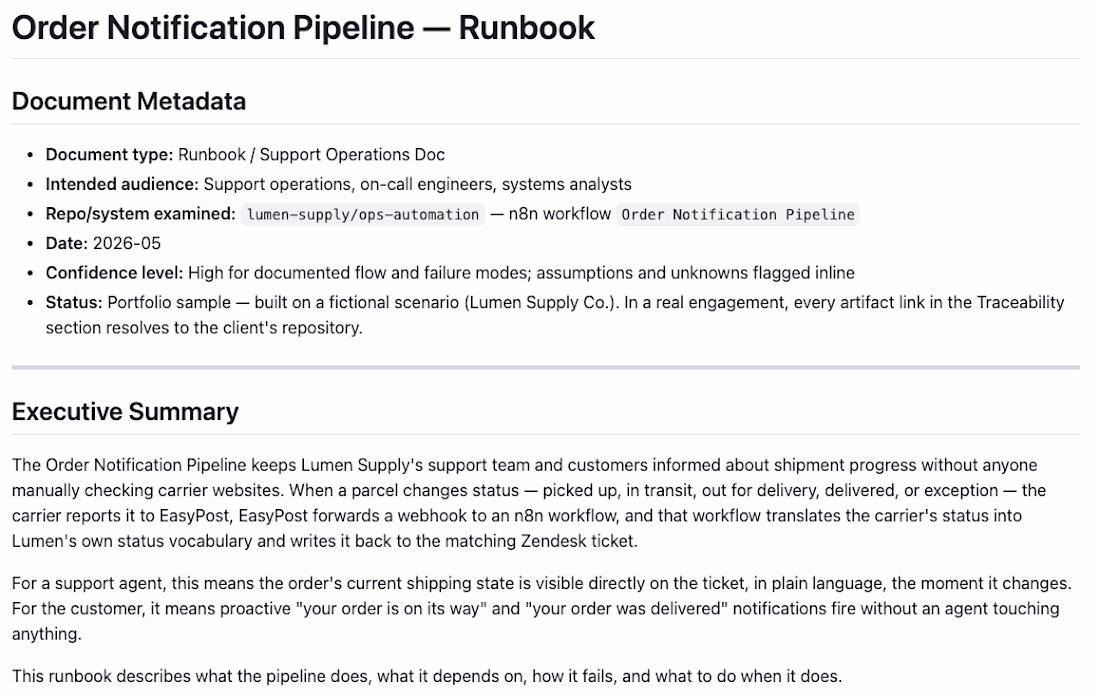The width and height of the screenshot is (1100, 699).
Task: Select the 'Date:' label
Action: tap(67, 243)
